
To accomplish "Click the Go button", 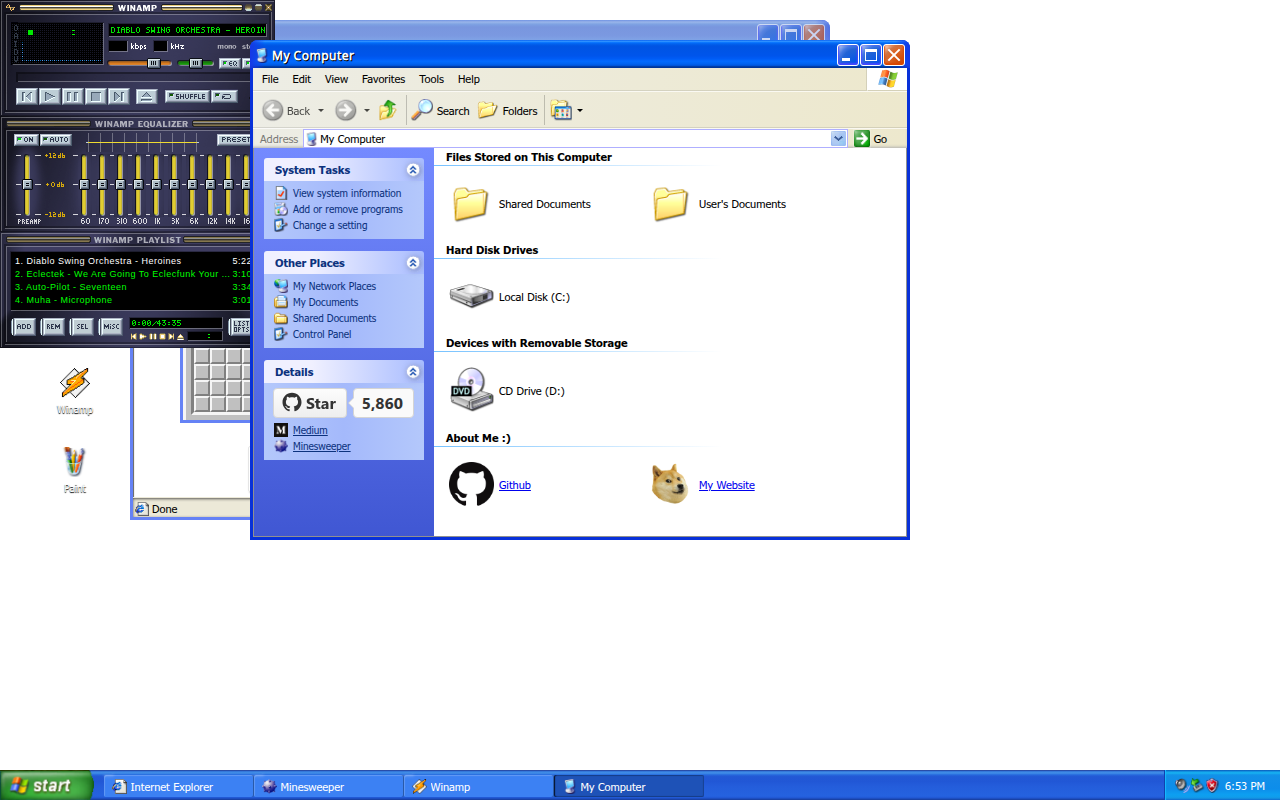I will 871,139.
